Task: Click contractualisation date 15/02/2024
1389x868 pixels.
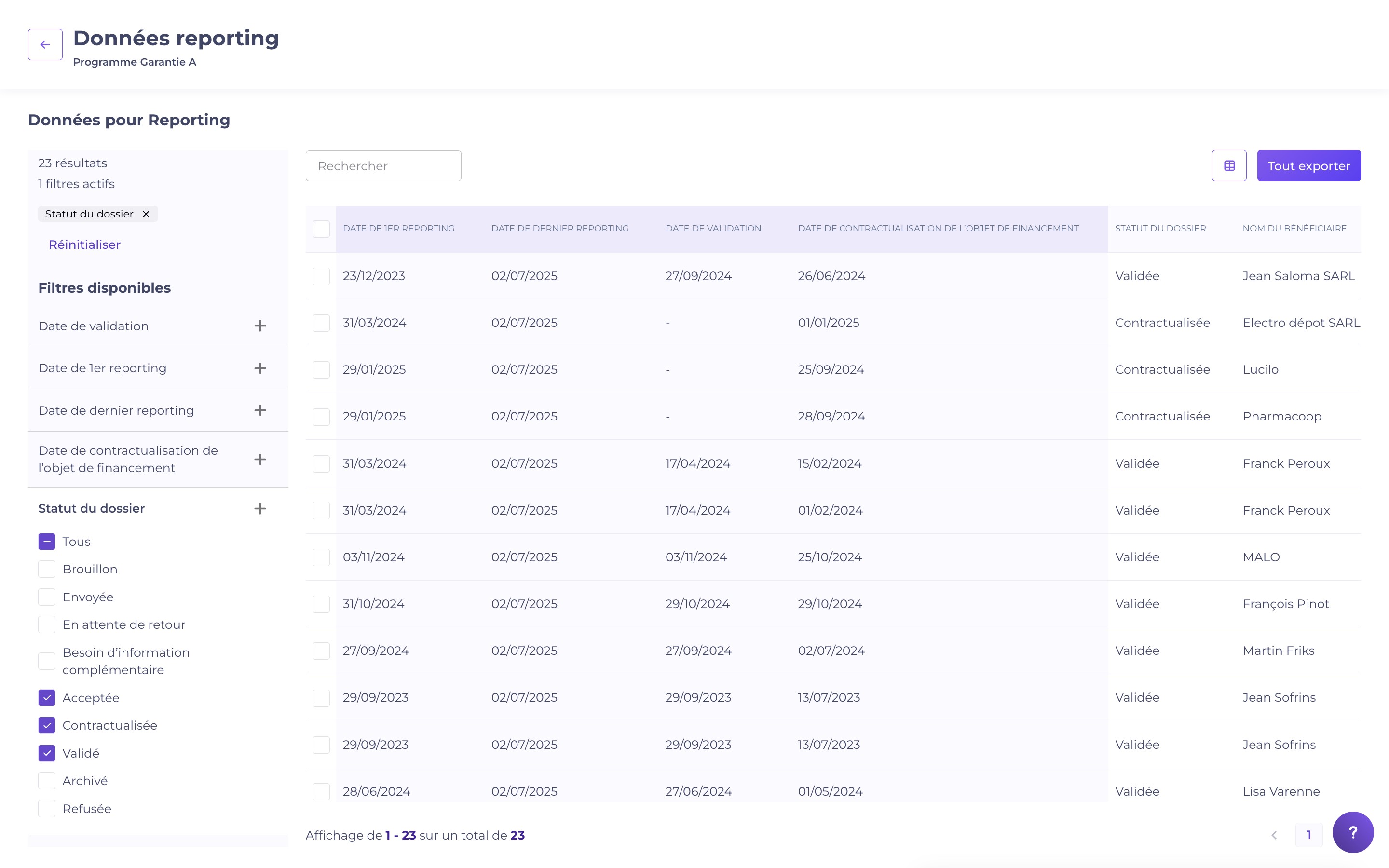Action: [830, 463]
